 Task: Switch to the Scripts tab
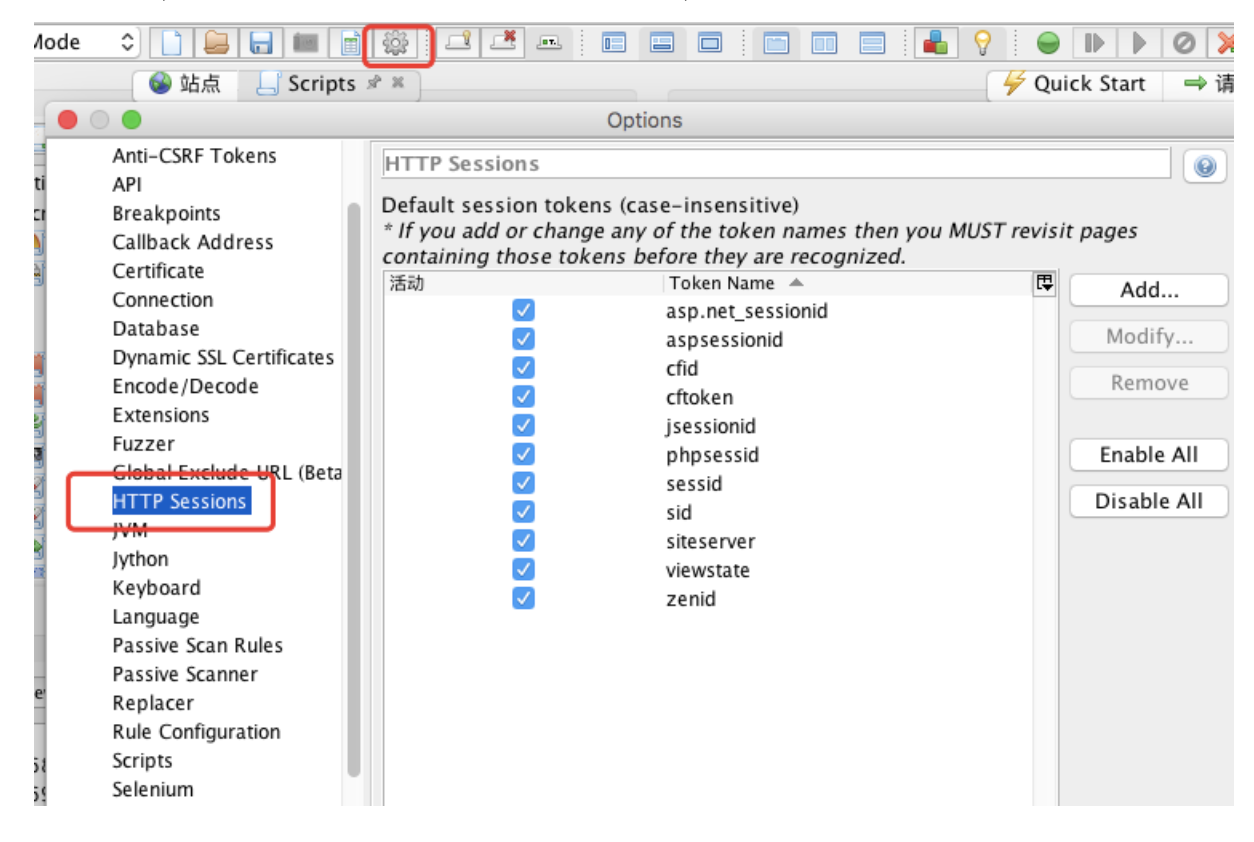(322, 84)
